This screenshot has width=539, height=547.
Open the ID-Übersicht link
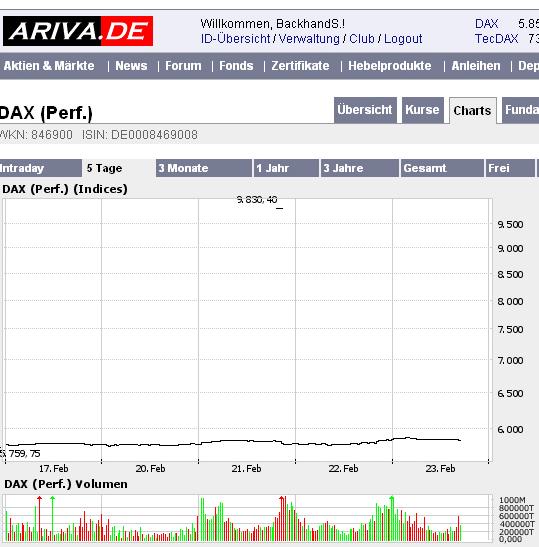[235, 39]
